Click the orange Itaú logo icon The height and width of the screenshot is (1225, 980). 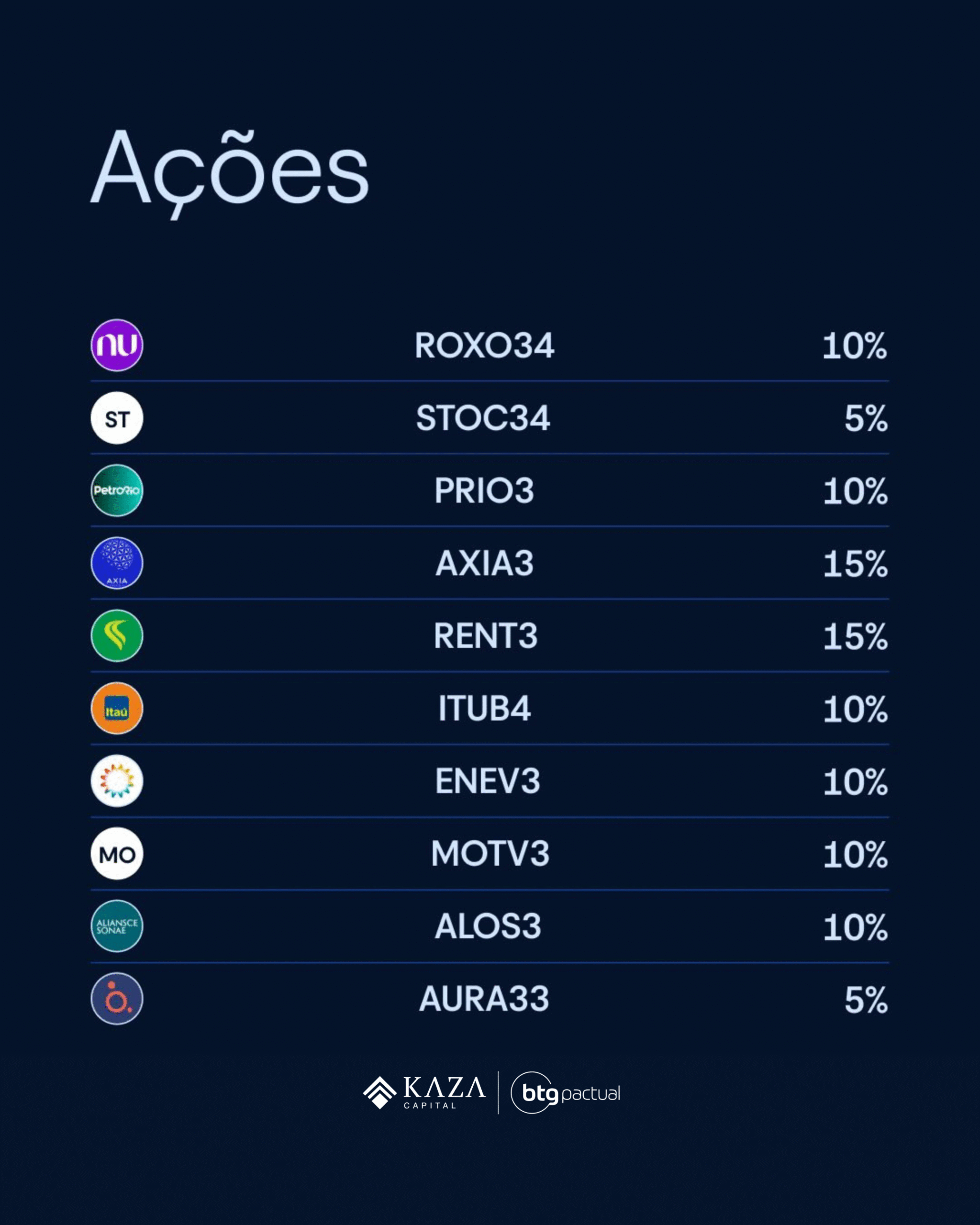117,709
